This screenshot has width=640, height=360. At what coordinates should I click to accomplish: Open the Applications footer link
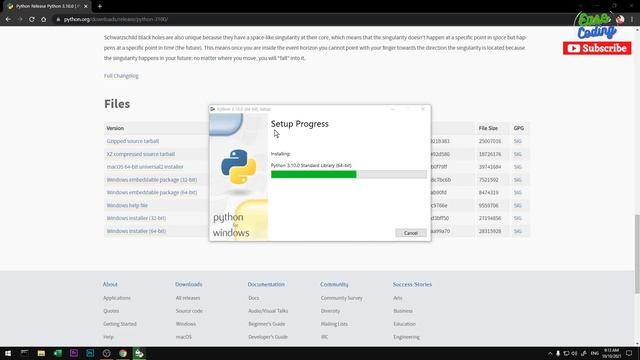coord(117,298)
